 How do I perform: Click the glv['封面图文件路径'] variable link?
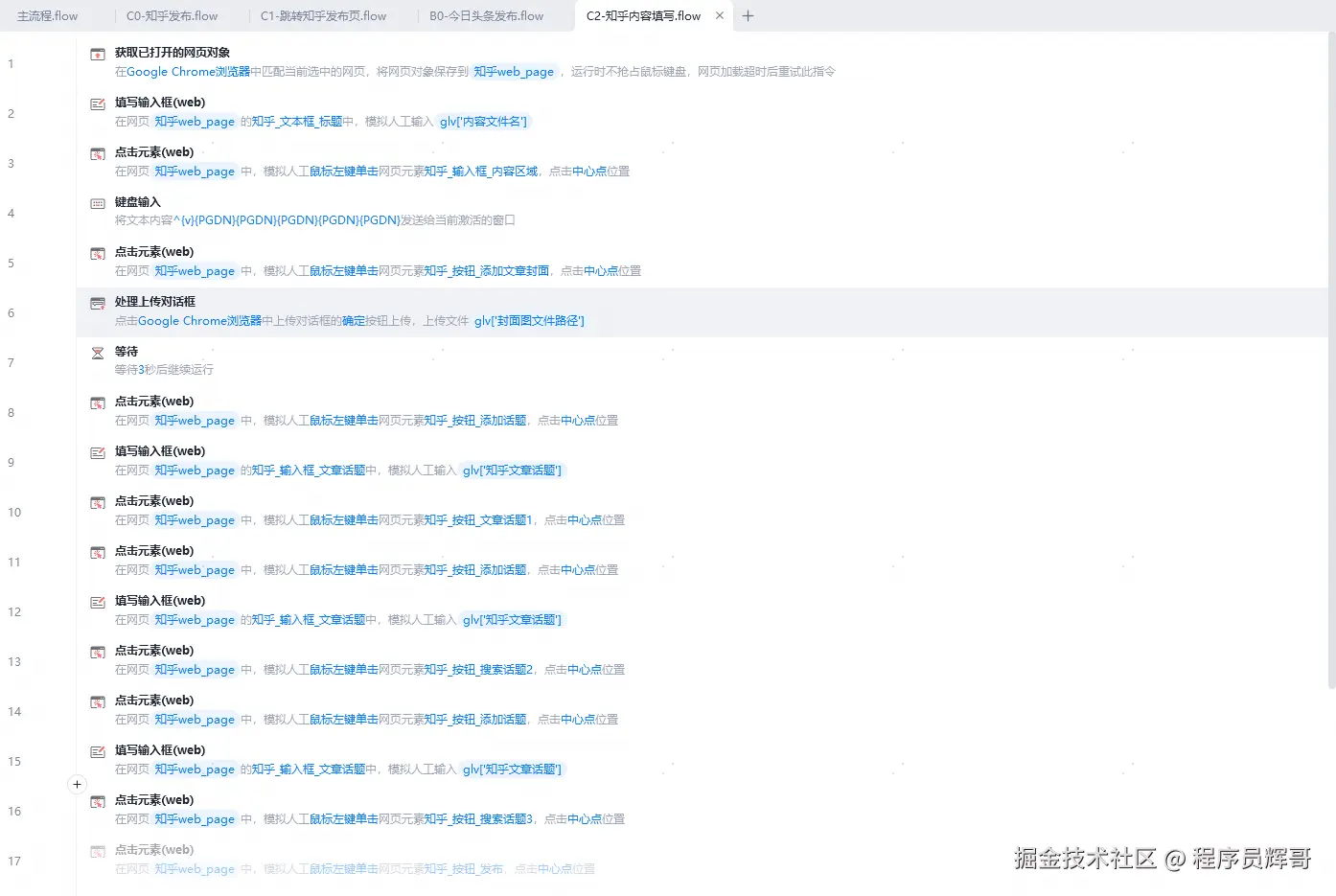pyautogui.click(x=529, y=320)
